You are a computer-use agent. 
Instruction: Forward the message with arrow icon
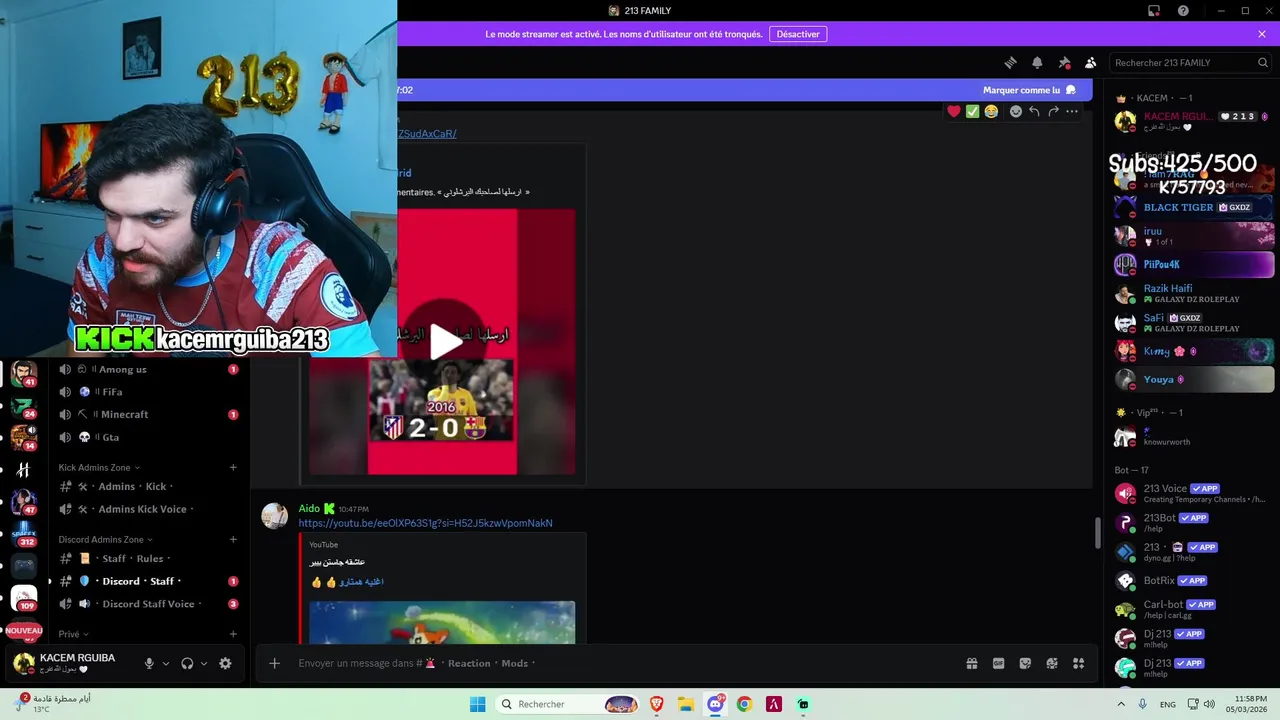point(1053,111)
